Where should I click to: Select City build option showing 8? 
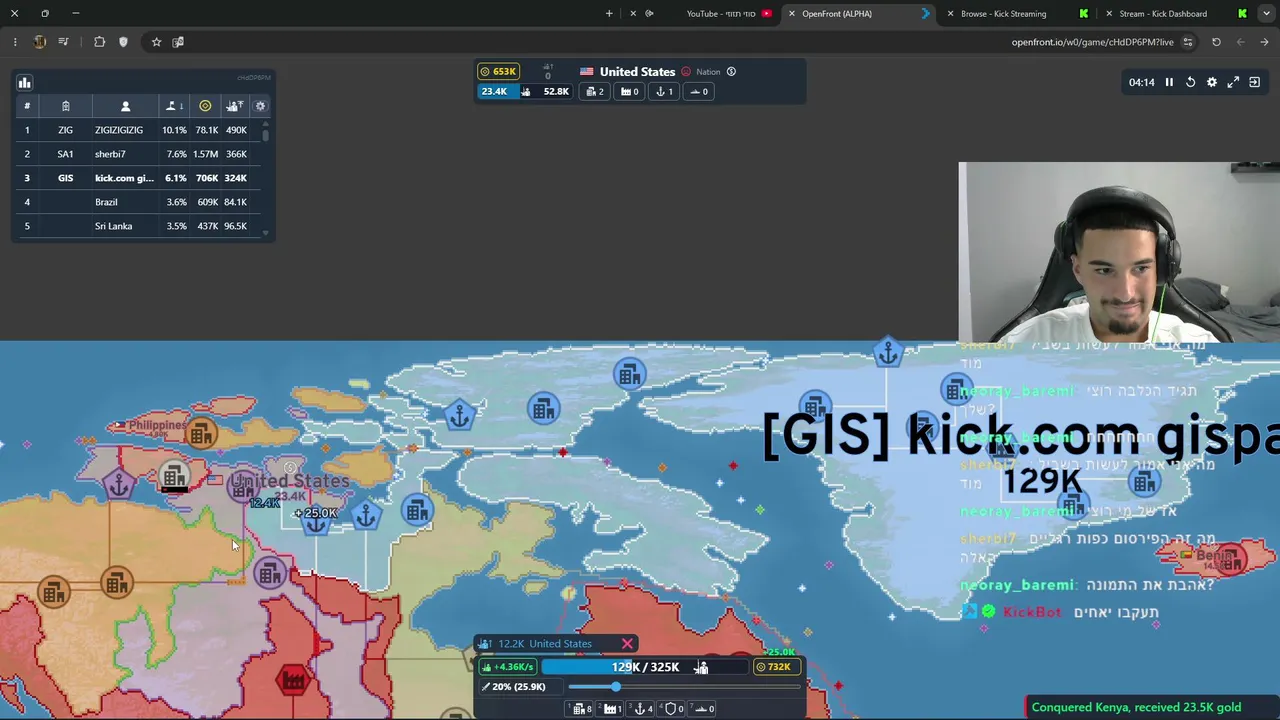point(582,709)
